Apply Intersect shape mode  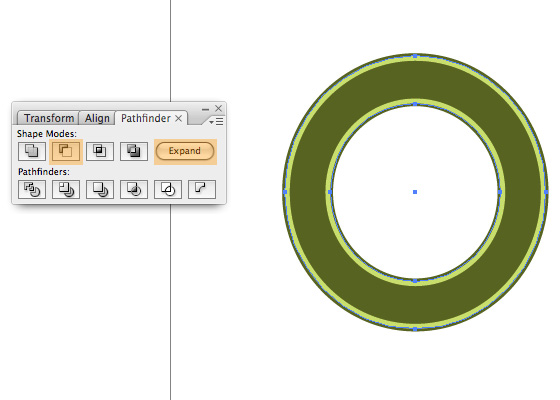click(x=100, y=151)
